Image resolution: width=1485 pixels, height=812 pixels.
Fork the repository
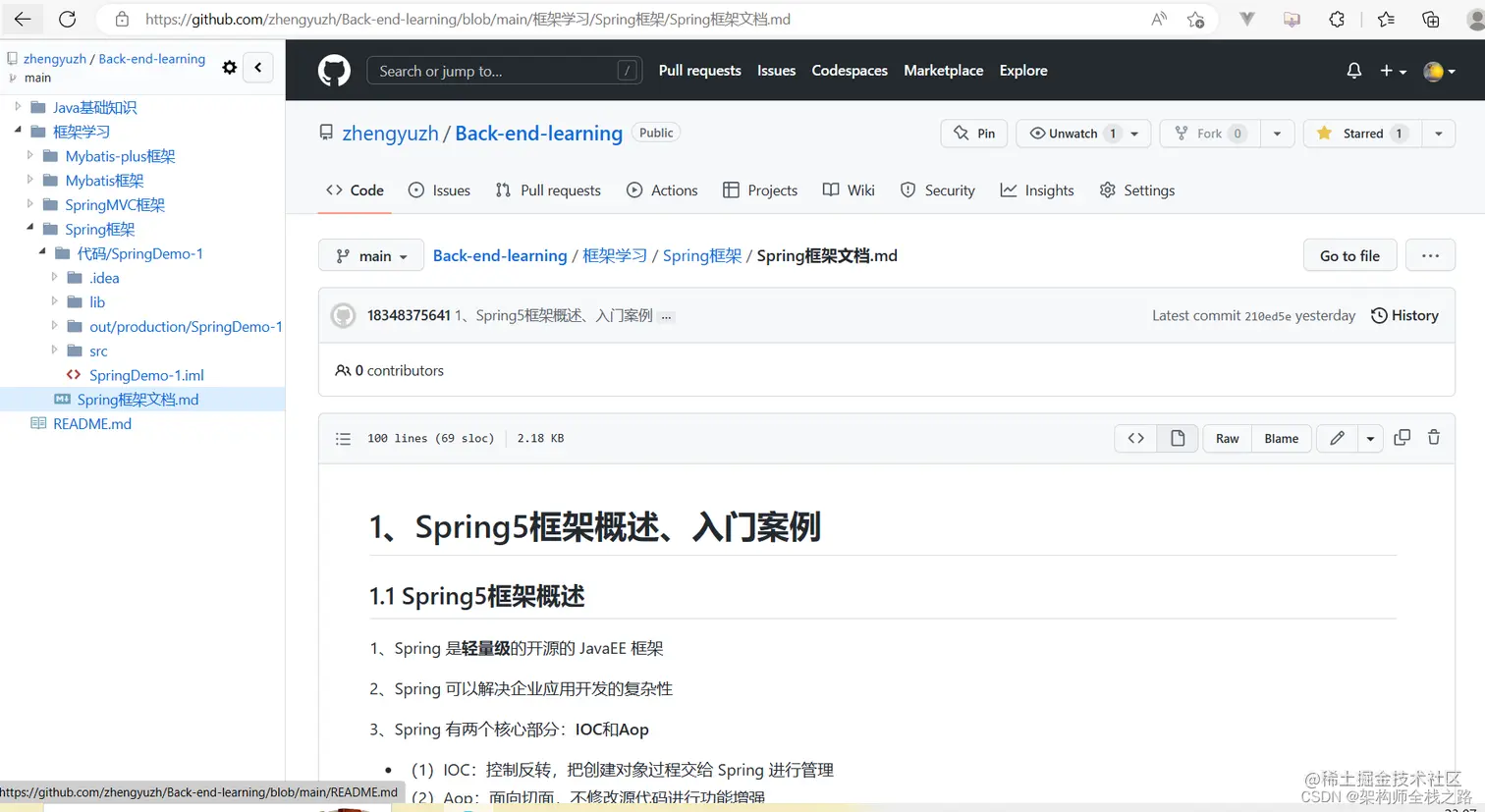point(1210,134)
